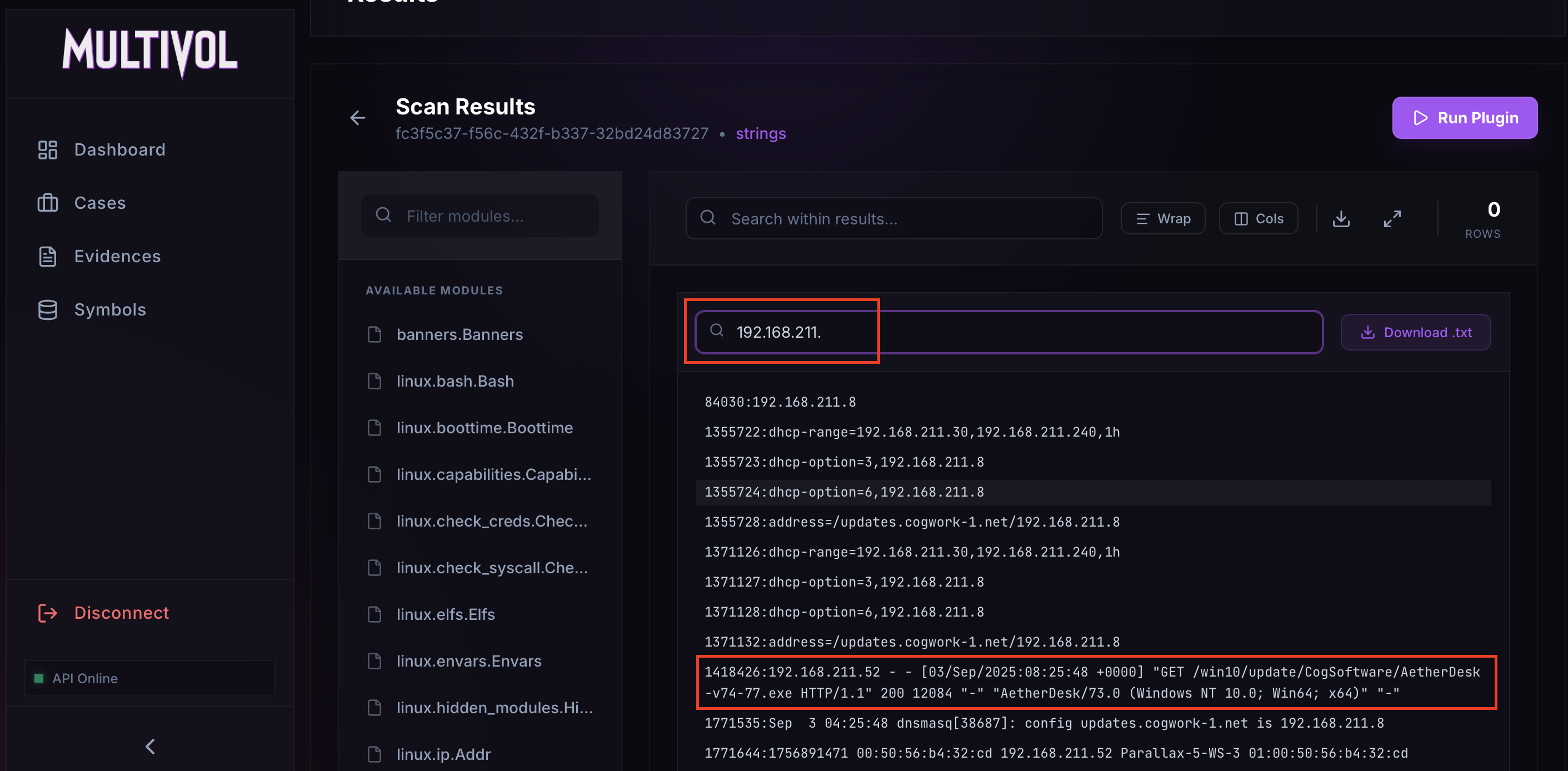Toggle the Wrap text option

(x=1162, y=218)
